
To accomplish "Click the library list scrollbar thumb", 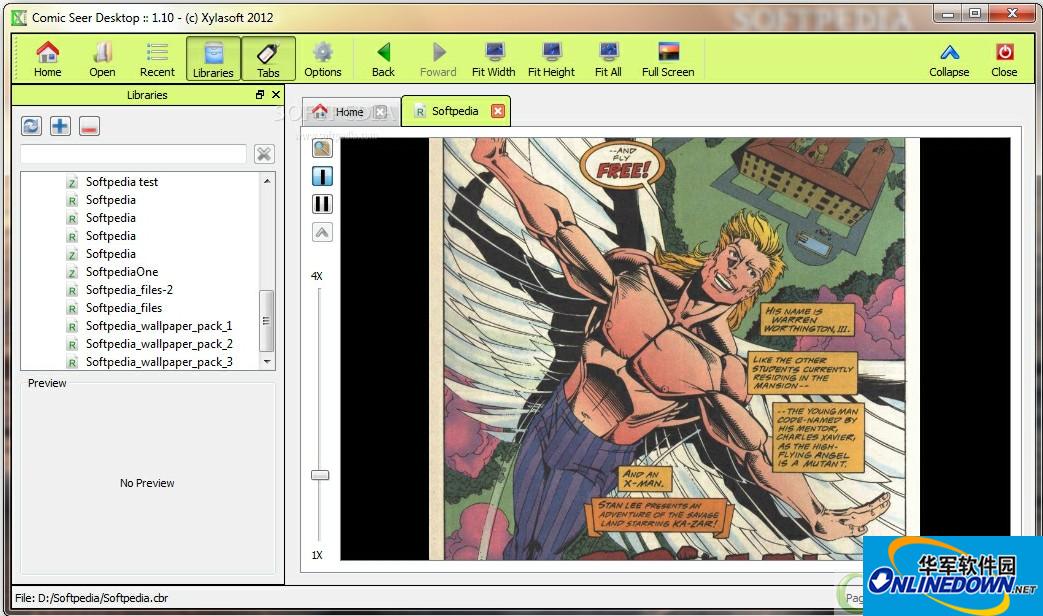I will coord(266,321).
